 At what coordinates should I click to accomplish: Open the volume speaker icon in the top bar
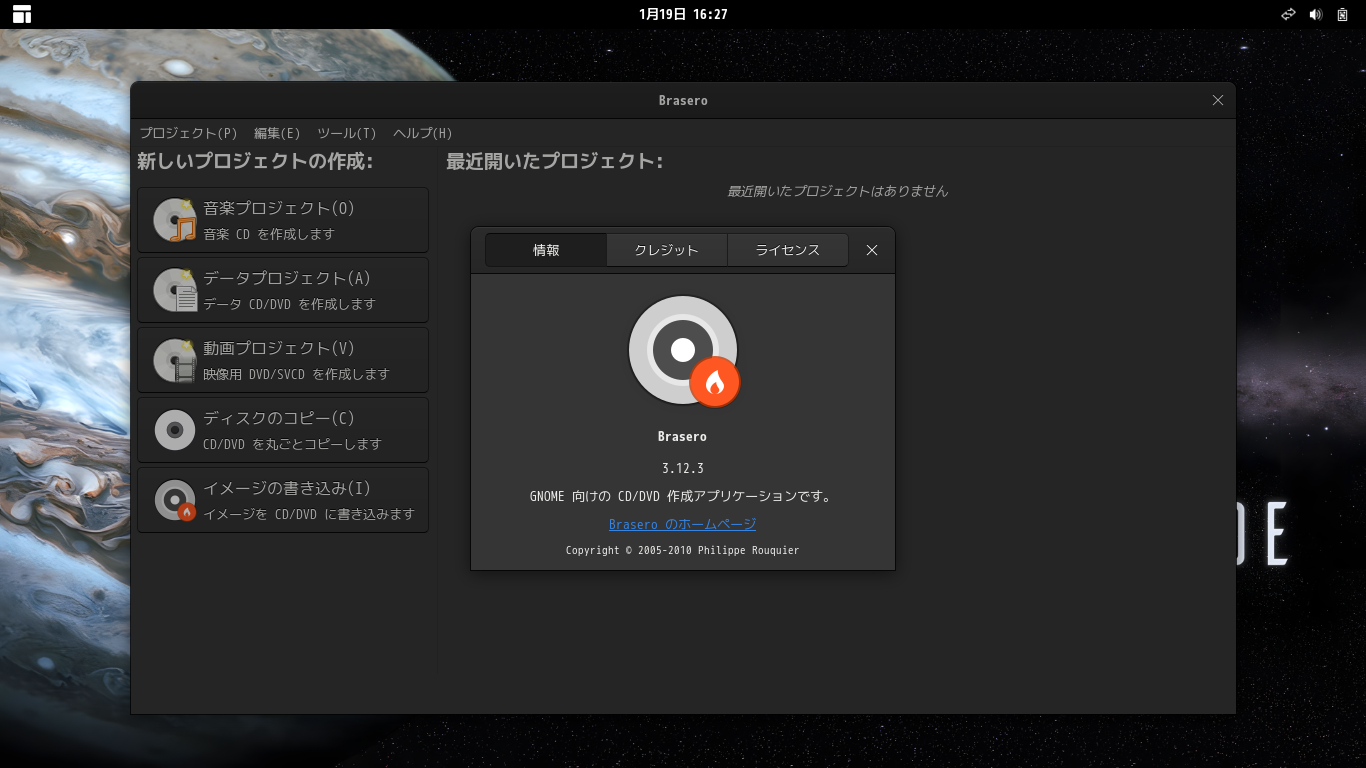1316,14
